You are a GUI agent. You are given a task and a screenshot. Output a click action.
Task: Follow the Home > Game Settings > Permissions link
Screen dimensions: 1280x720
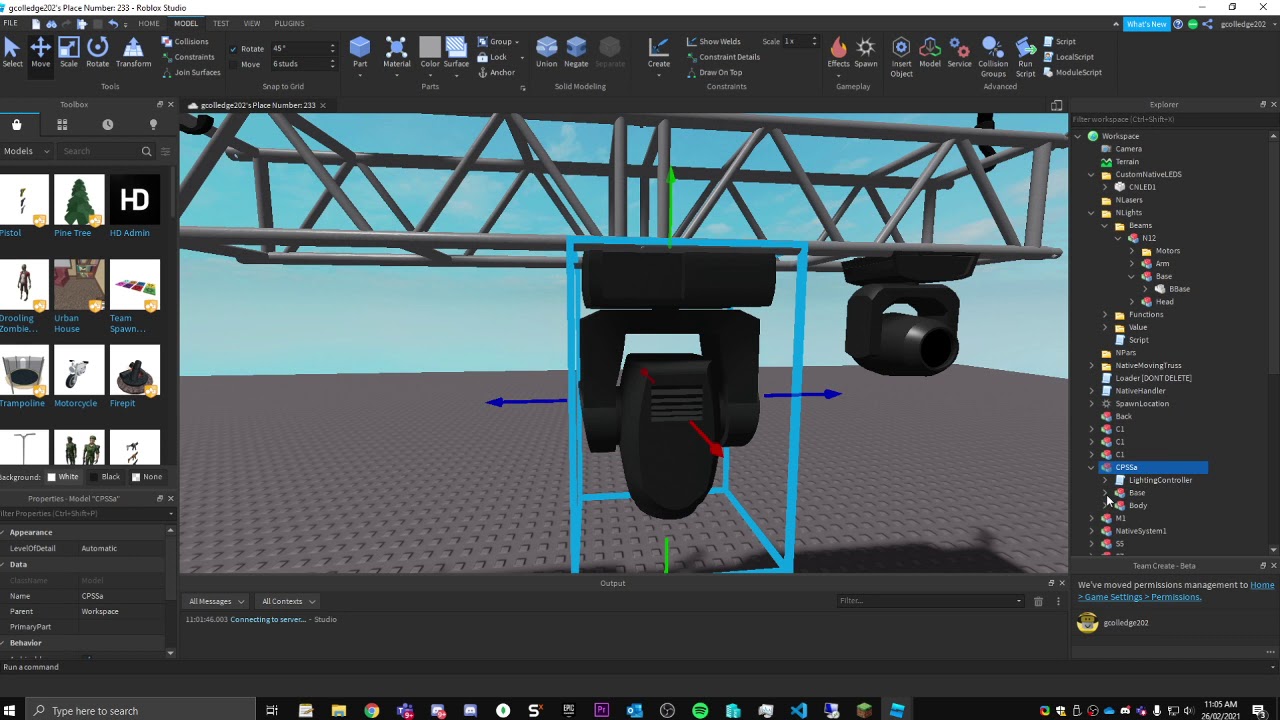click(x=1176, y=591)
